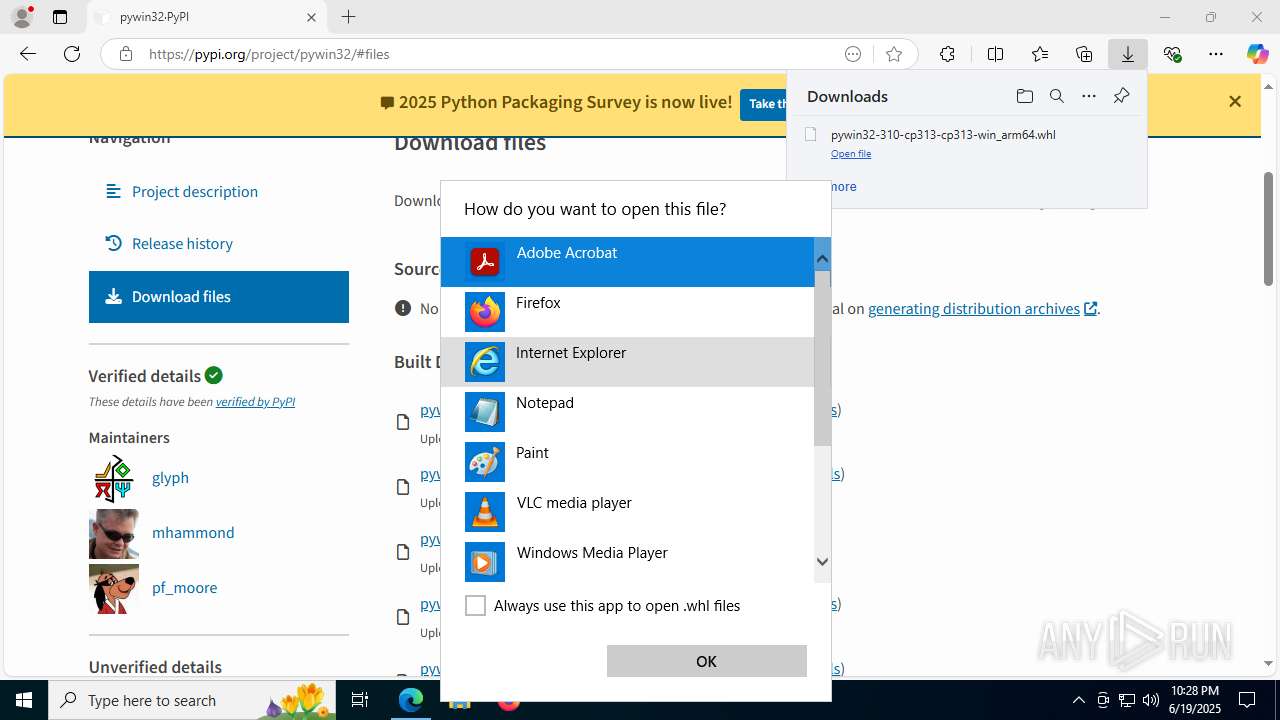Choose VLC media player to open file

628,512
